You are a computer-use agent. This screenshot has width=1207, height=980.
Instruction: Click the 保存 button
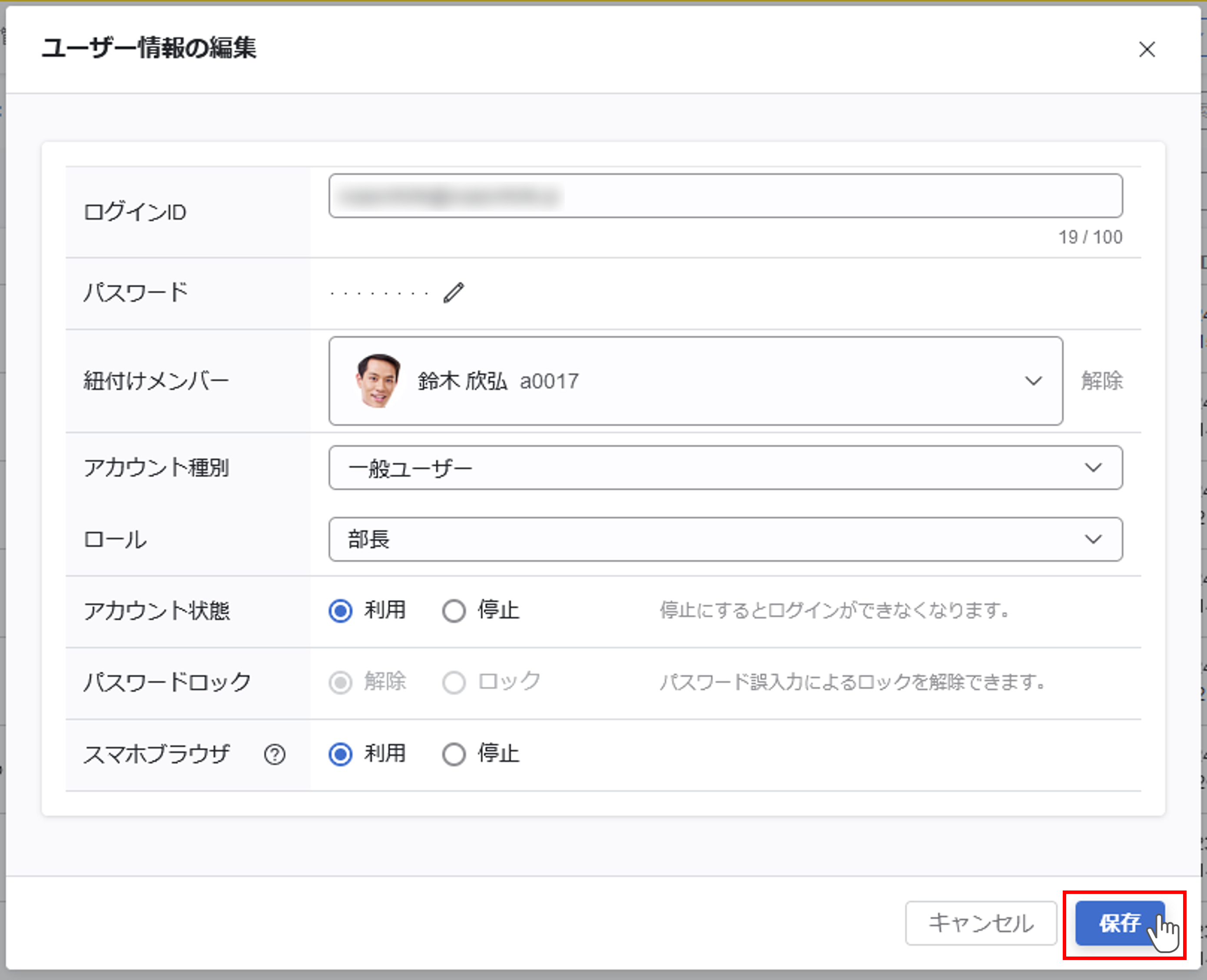pyautogui.click(x=1120, y=923)
